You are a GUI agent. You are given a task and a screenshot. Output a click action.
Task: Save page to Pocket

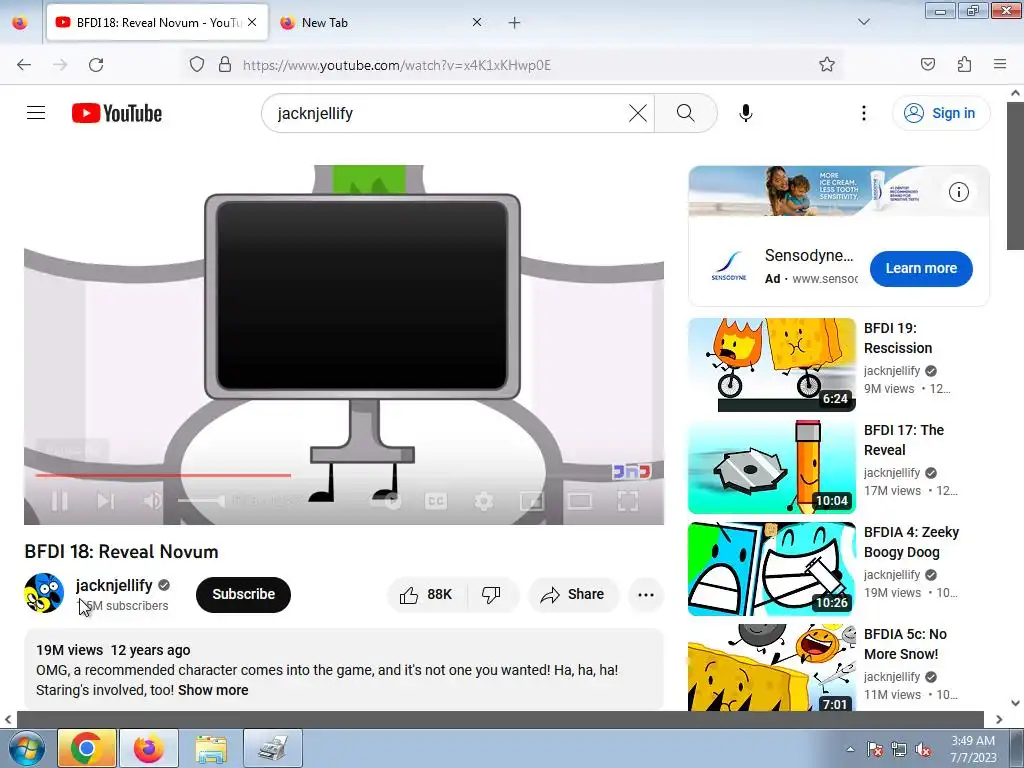tap(927, 65)
